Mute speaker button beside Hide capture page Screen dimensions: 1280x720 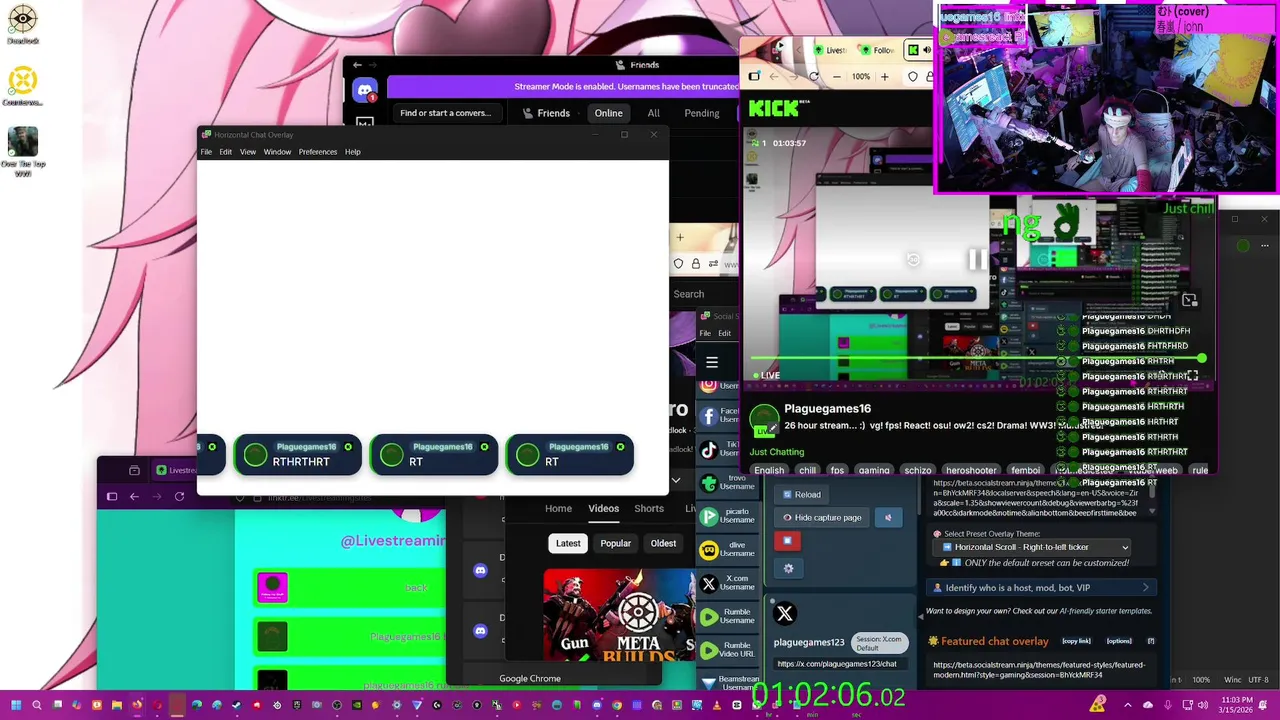tap(887, 517)
